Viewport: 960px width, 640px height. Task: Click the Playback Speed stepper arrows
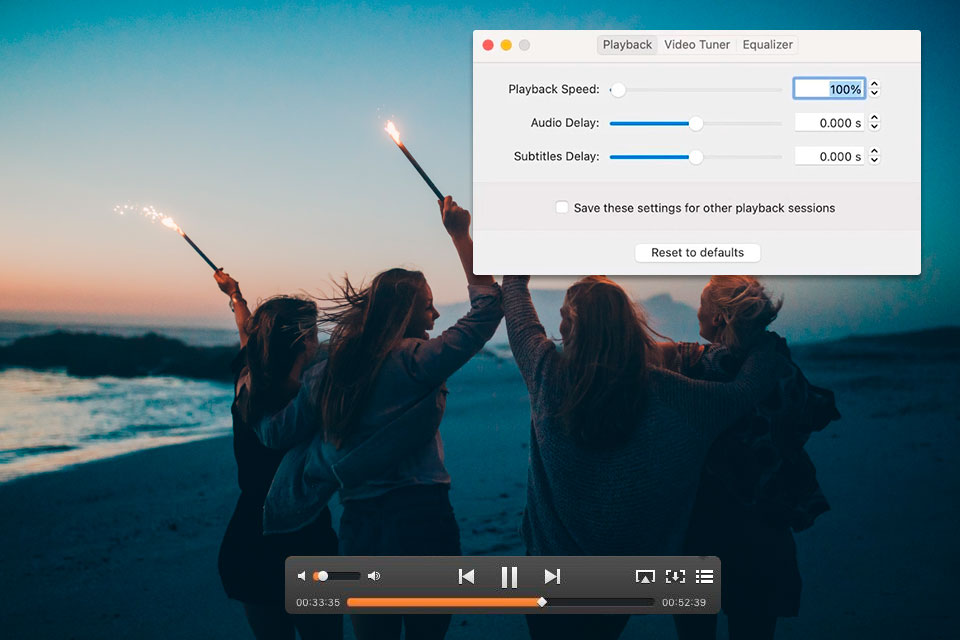click(x=874, y=89)
